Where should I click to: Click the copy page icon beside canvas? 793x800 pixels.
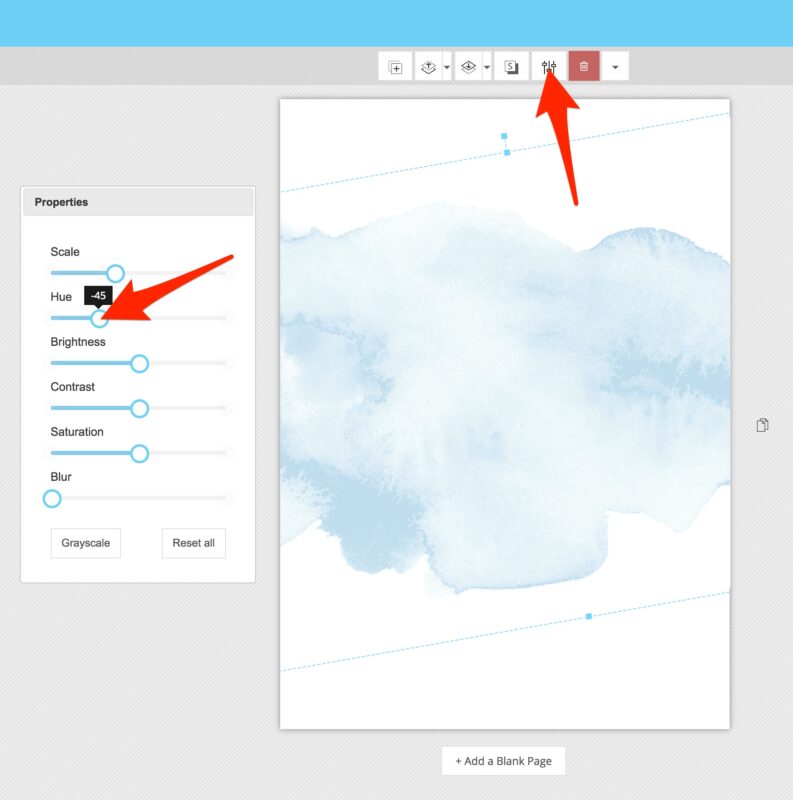[x=763, y=425]
